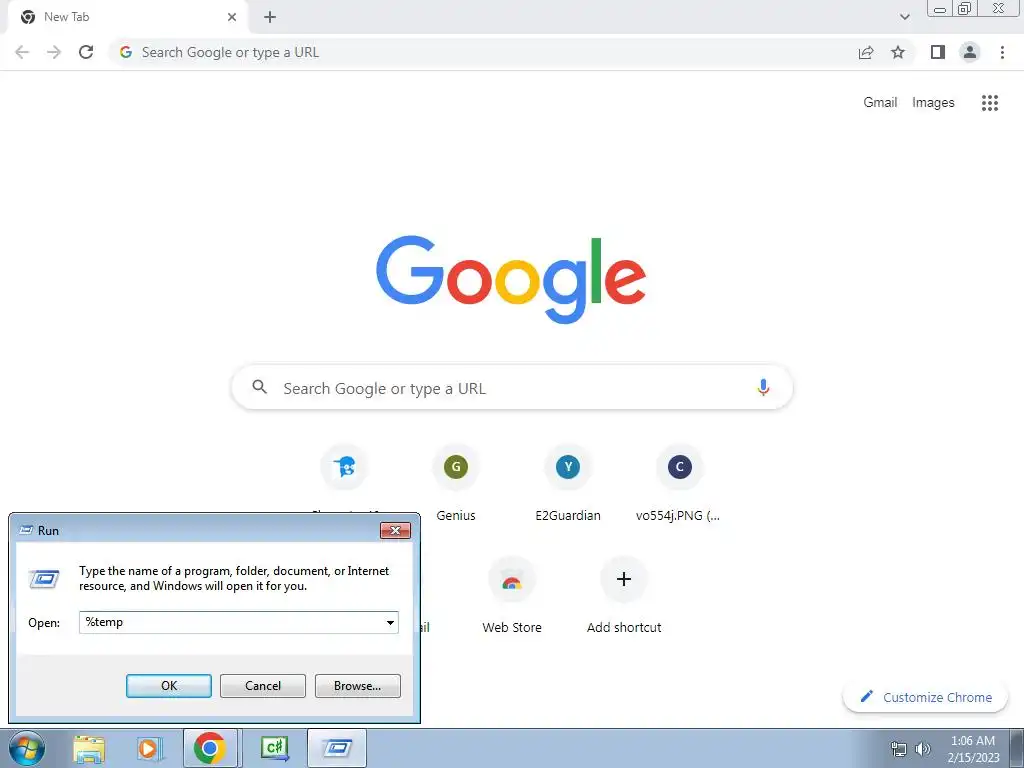This screenshot has height=768, width=1024.
Task: Open the Google apps grid
Action: coord(990,103)
